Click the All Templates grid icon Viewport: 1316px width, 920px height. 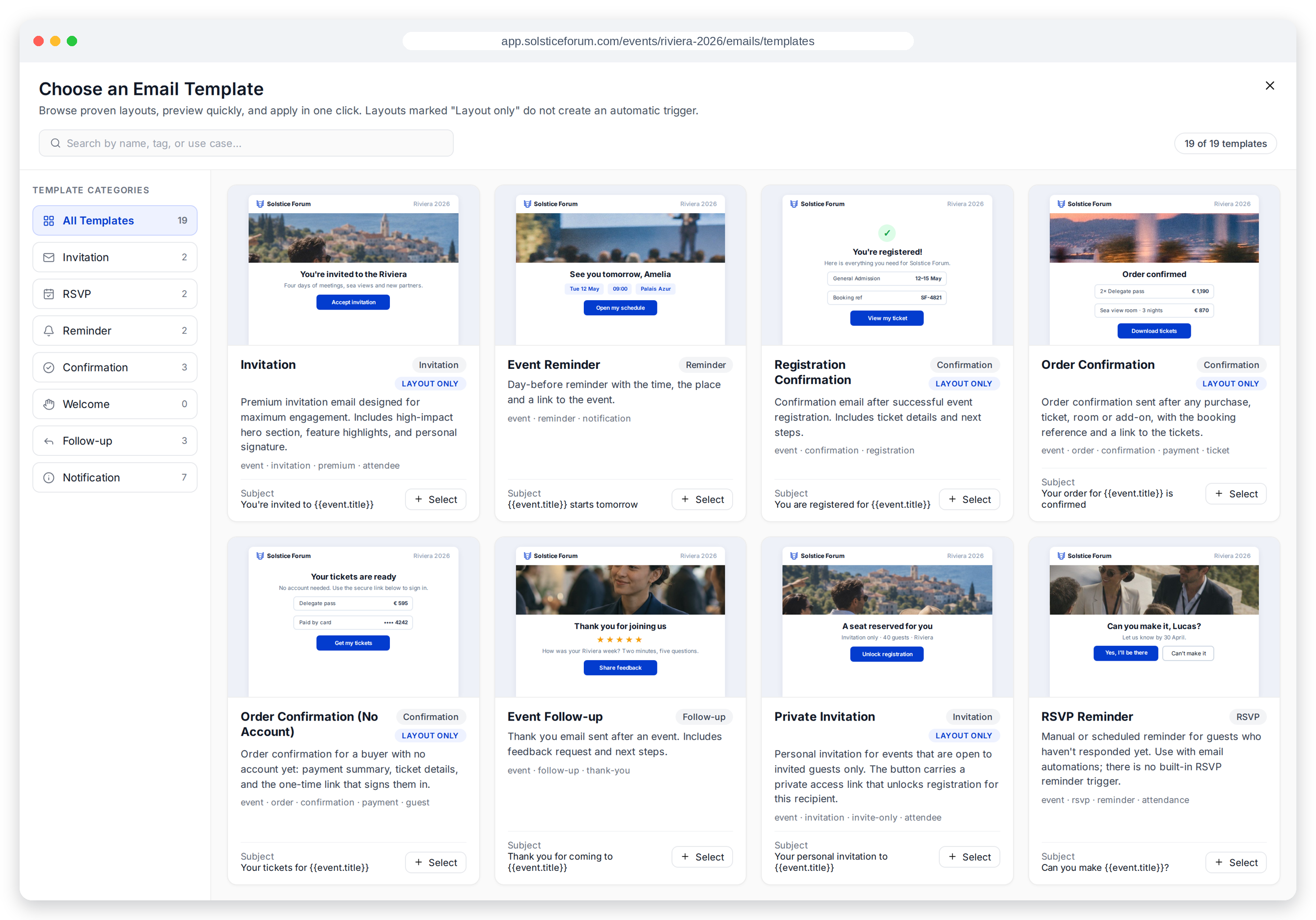[x=49, y=221]
